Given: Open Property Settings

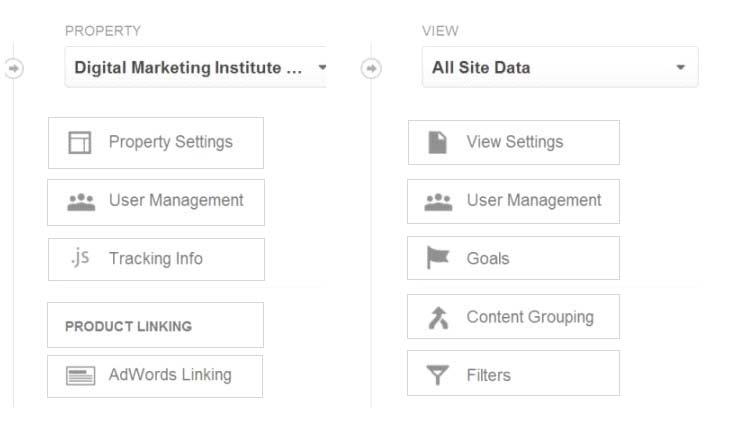Looking at the screenshot, I should point(156,143).
